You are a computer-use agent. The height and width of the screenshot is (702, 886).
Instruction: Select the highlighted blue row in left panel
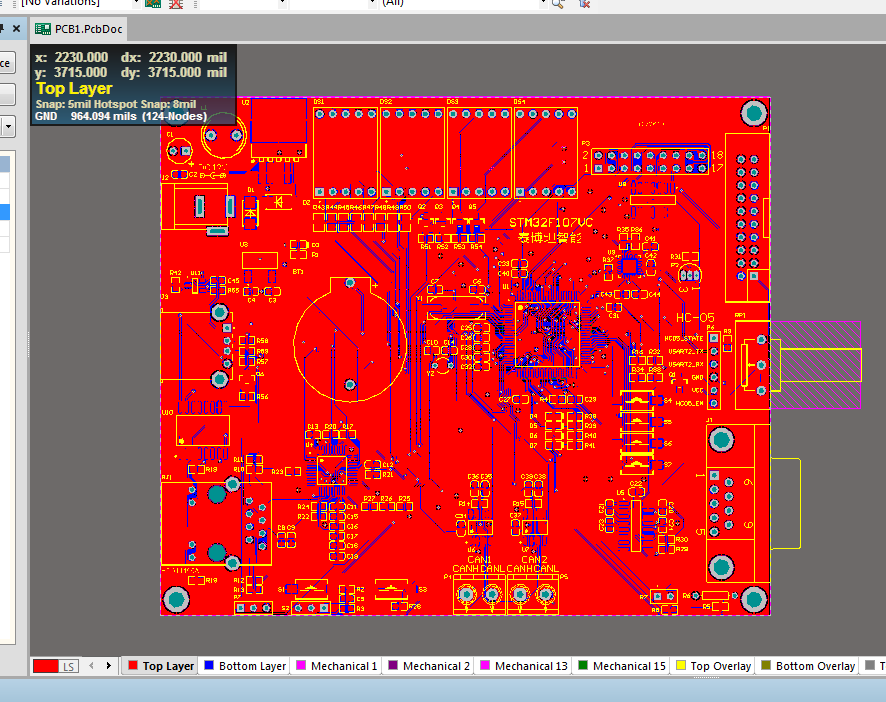(x=8, y=212)
